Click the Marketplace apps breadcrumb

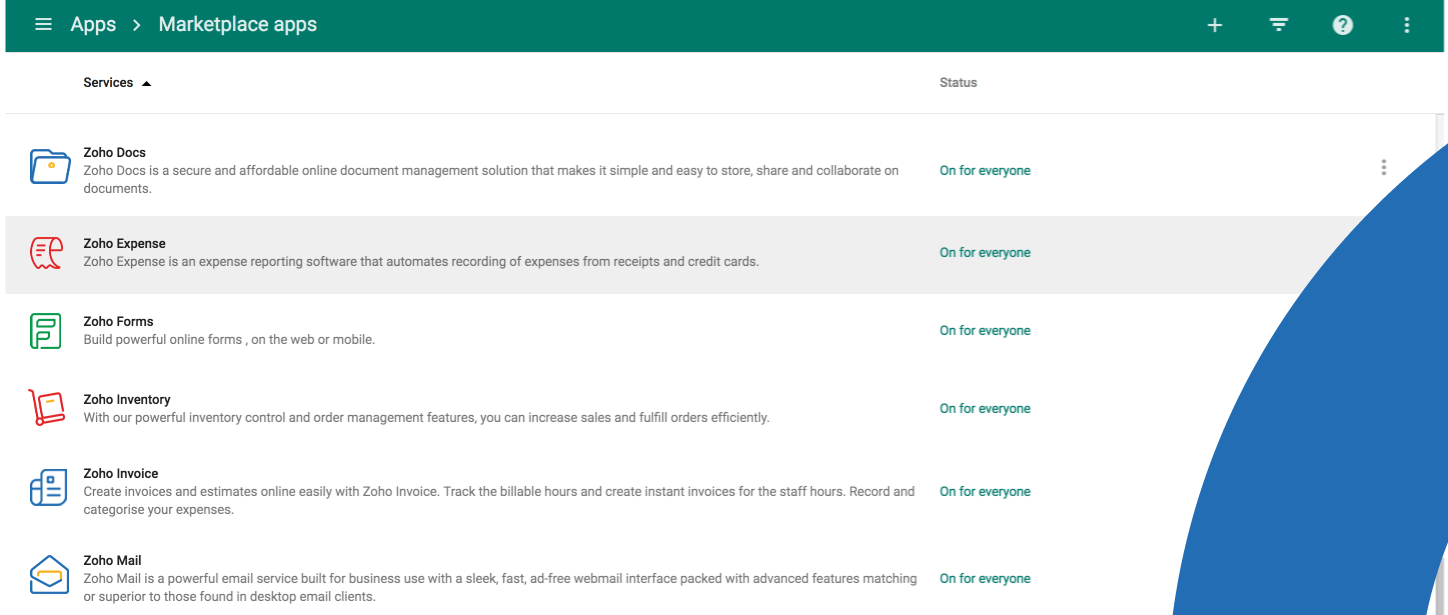click(x=238, y=24)
